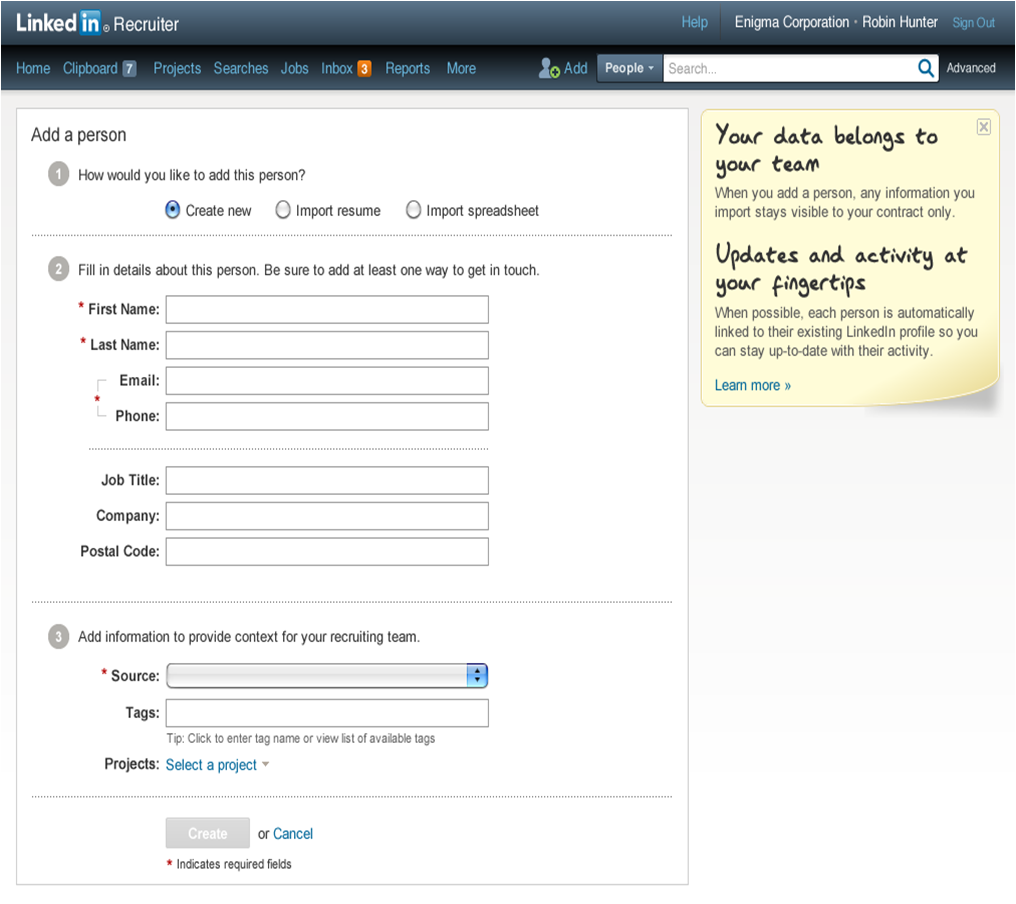The width and height of the screenshot is (1016, 904).
Task: Focus the Tags input field
Action: click(327, 713)
